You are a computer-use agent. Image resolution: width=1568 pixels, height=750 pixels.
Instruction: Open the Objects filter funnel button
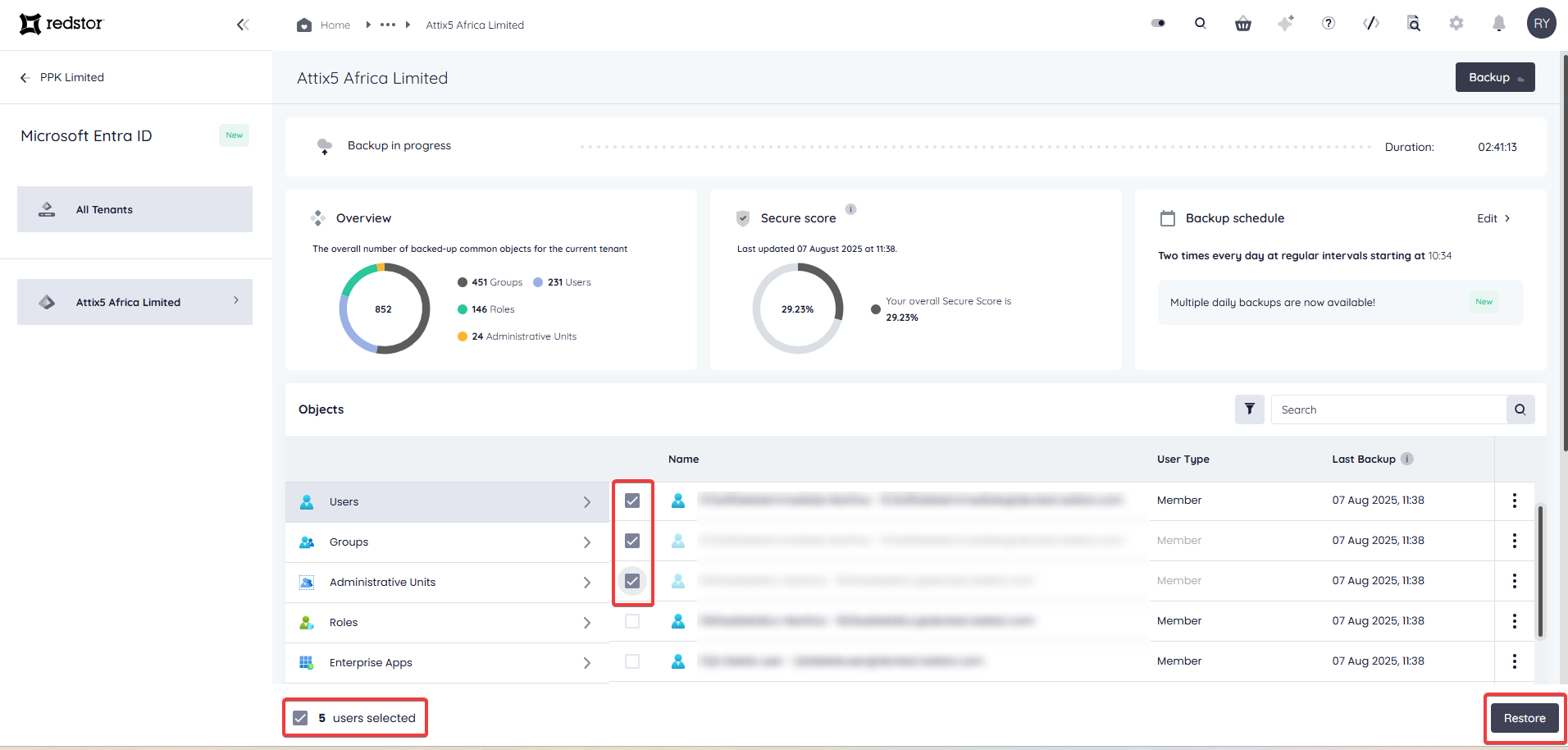click(x=1250, y=409)
